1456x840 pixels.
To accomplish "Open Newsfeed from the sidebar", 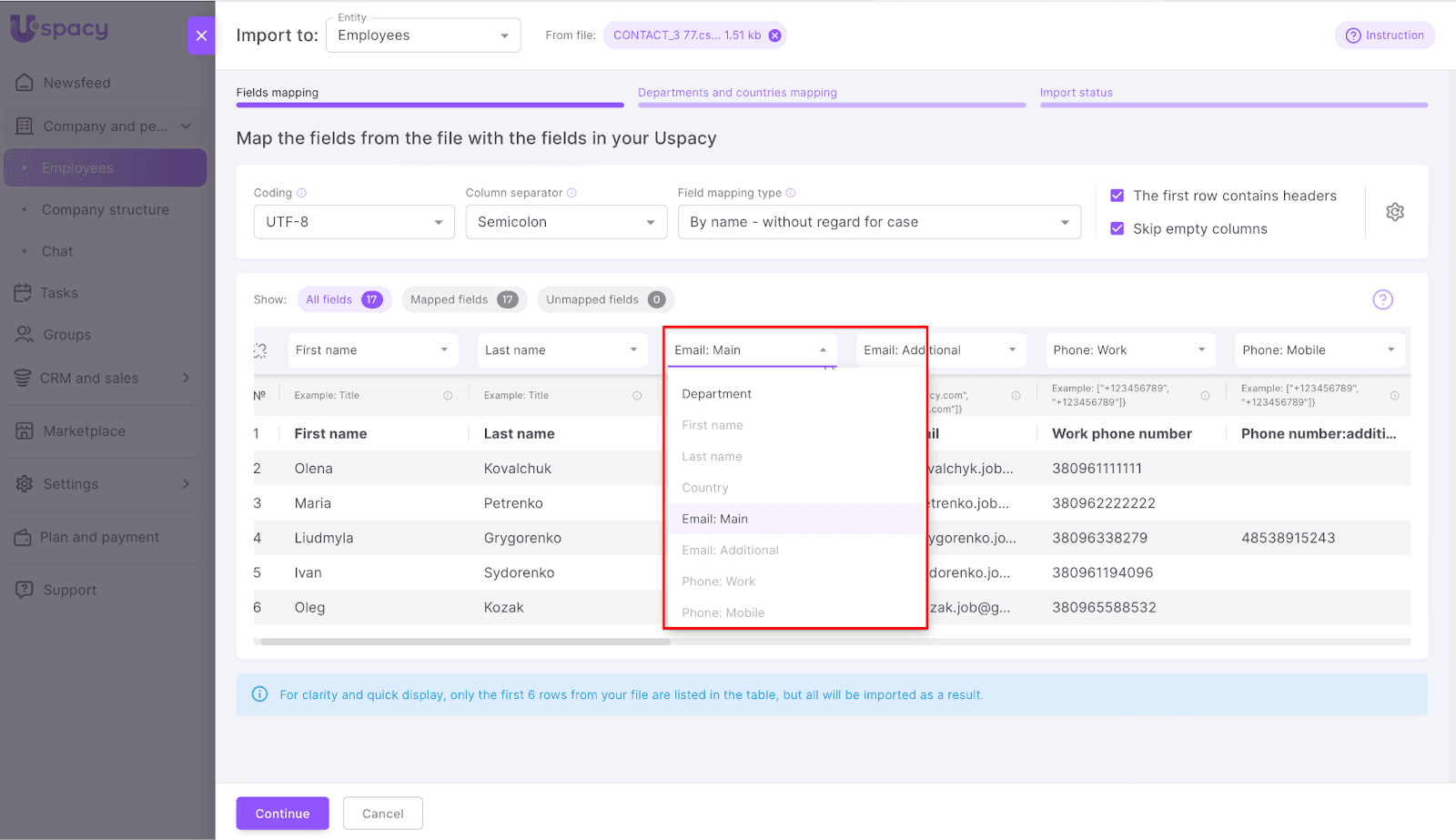I will point(76,83).
